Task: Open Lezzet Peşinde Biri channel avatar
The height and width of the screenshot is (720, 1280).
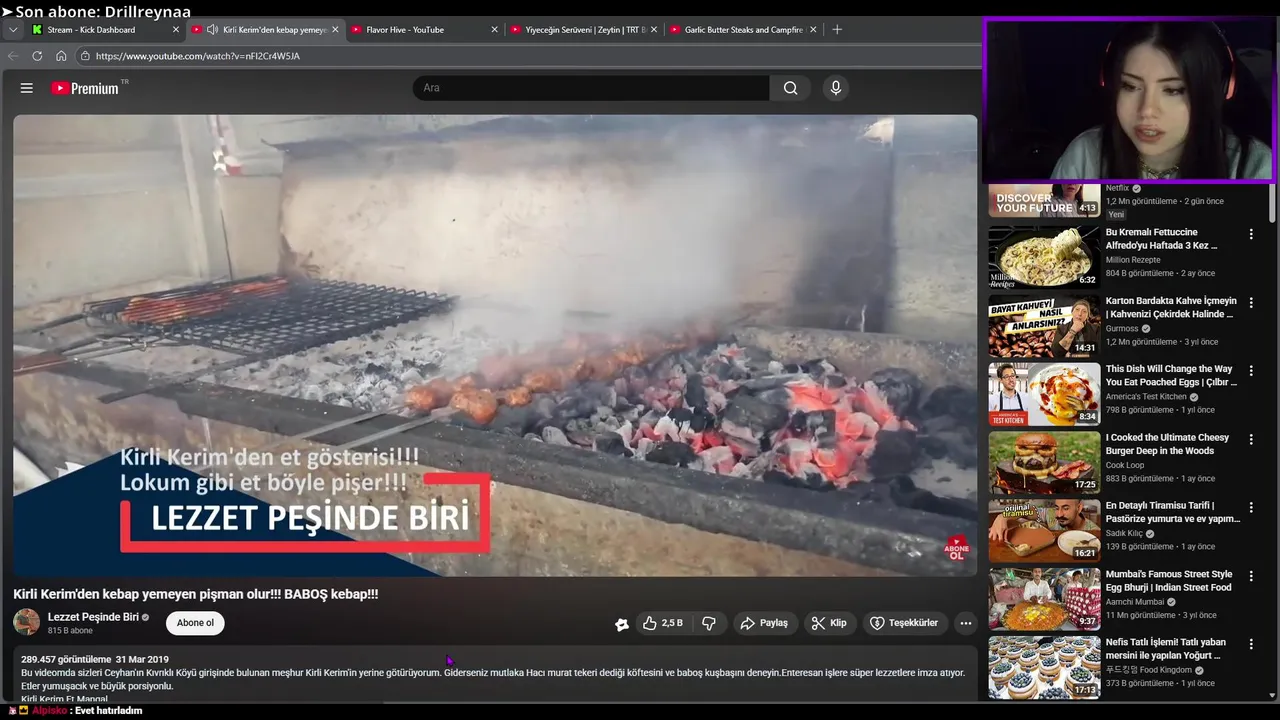Action: [27, 622]
